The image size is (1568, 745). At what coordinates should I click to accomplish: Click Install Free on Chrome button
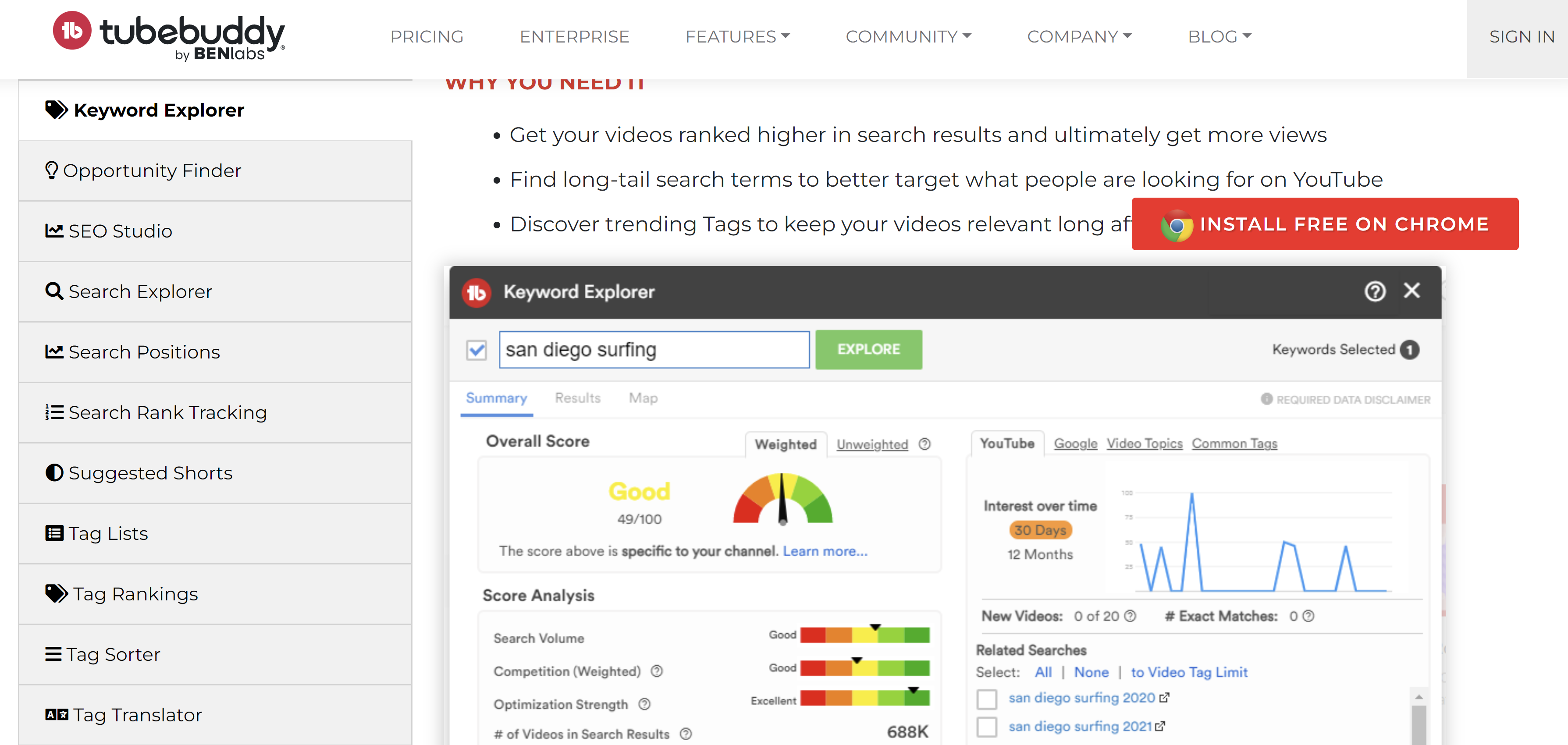[1325, 224]
